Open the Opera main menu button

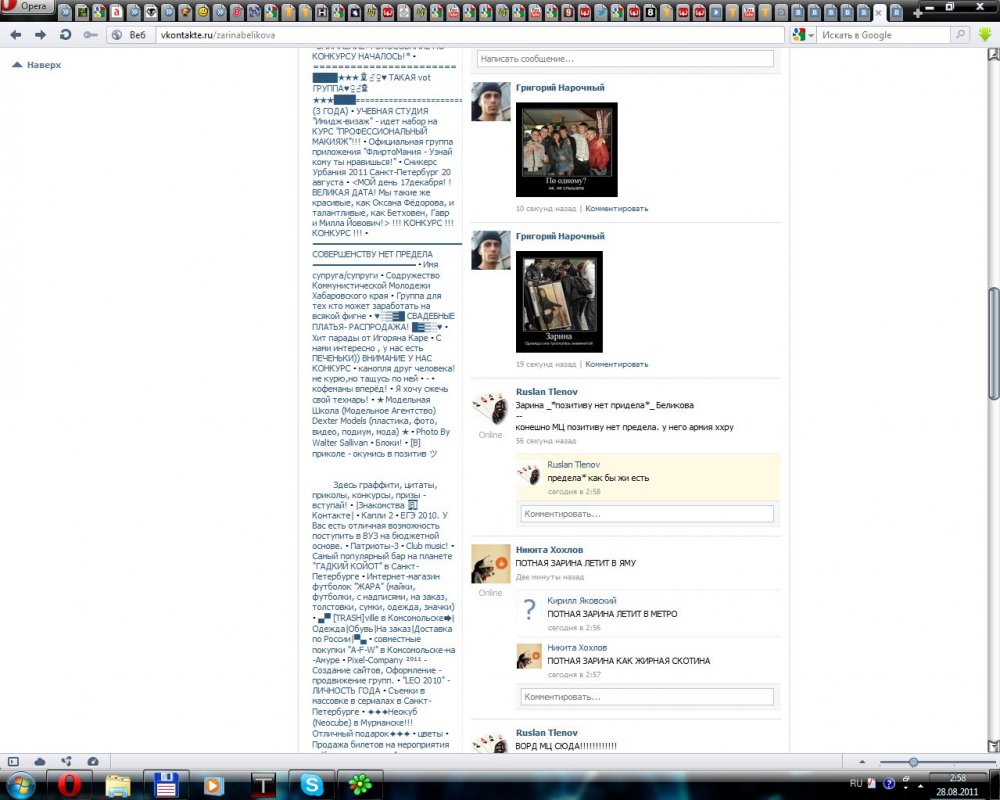tap(27, 7)
